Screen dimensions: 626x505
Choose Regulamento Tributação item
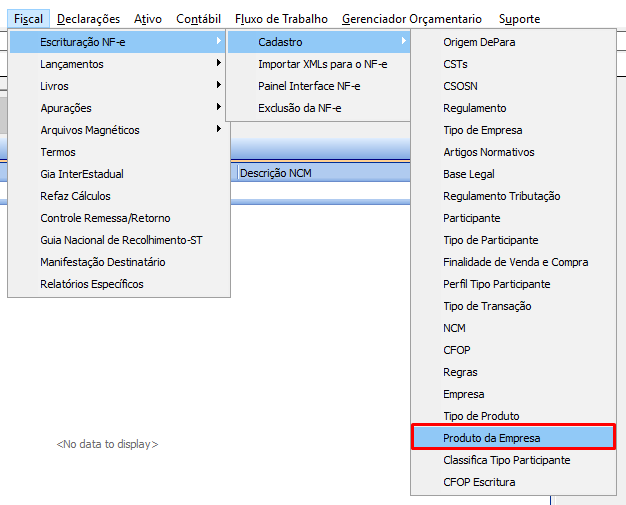501,196
